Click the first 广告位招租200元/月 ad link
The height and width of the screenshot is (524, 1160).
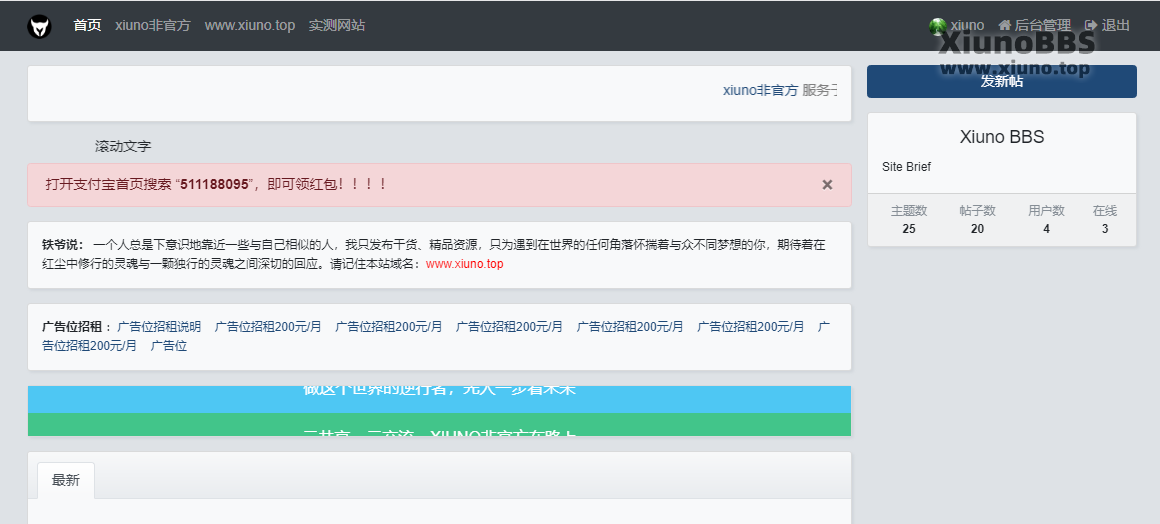(268, 327)
